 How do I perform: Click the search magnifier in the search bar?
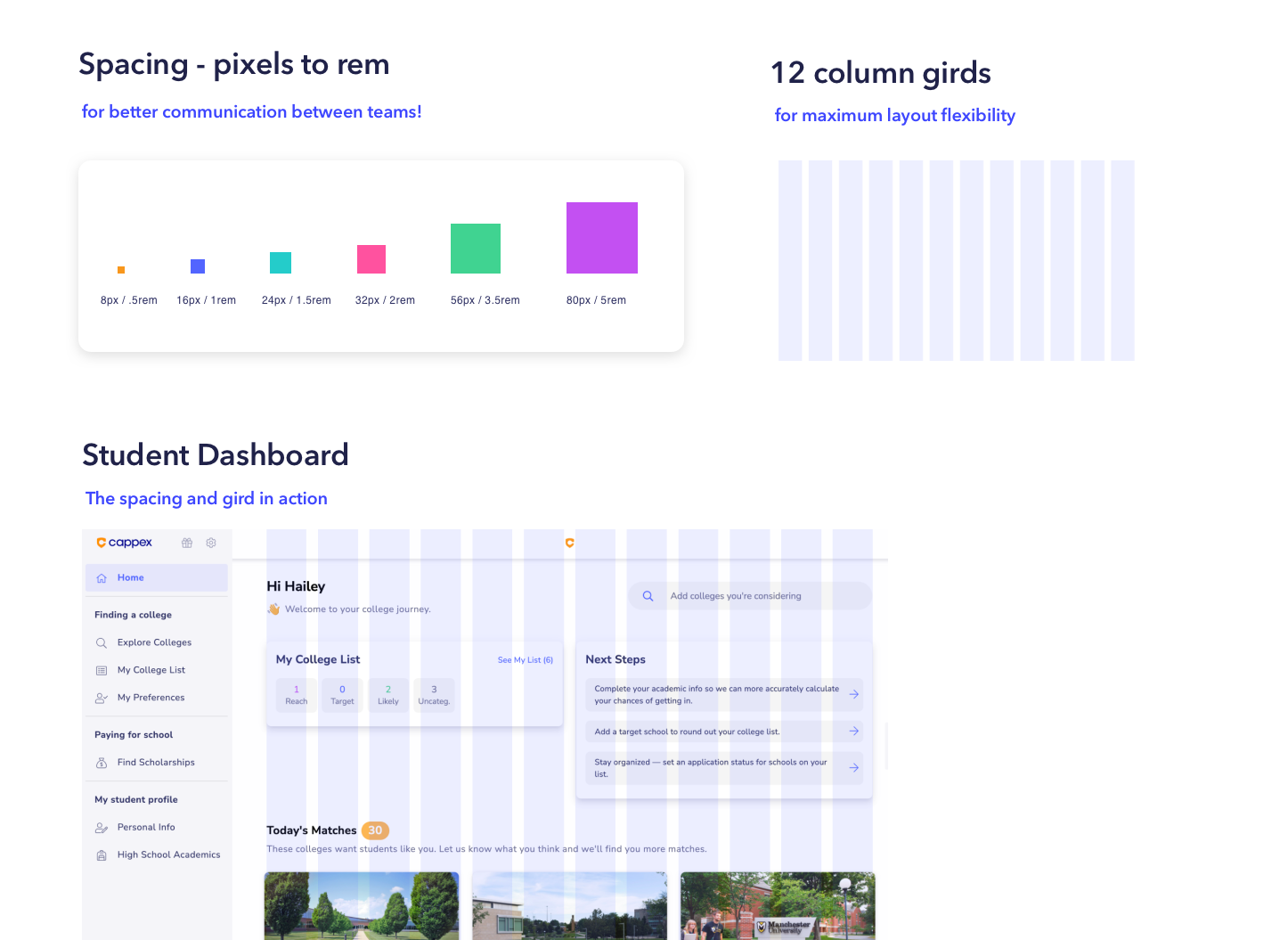coord(648,596)
